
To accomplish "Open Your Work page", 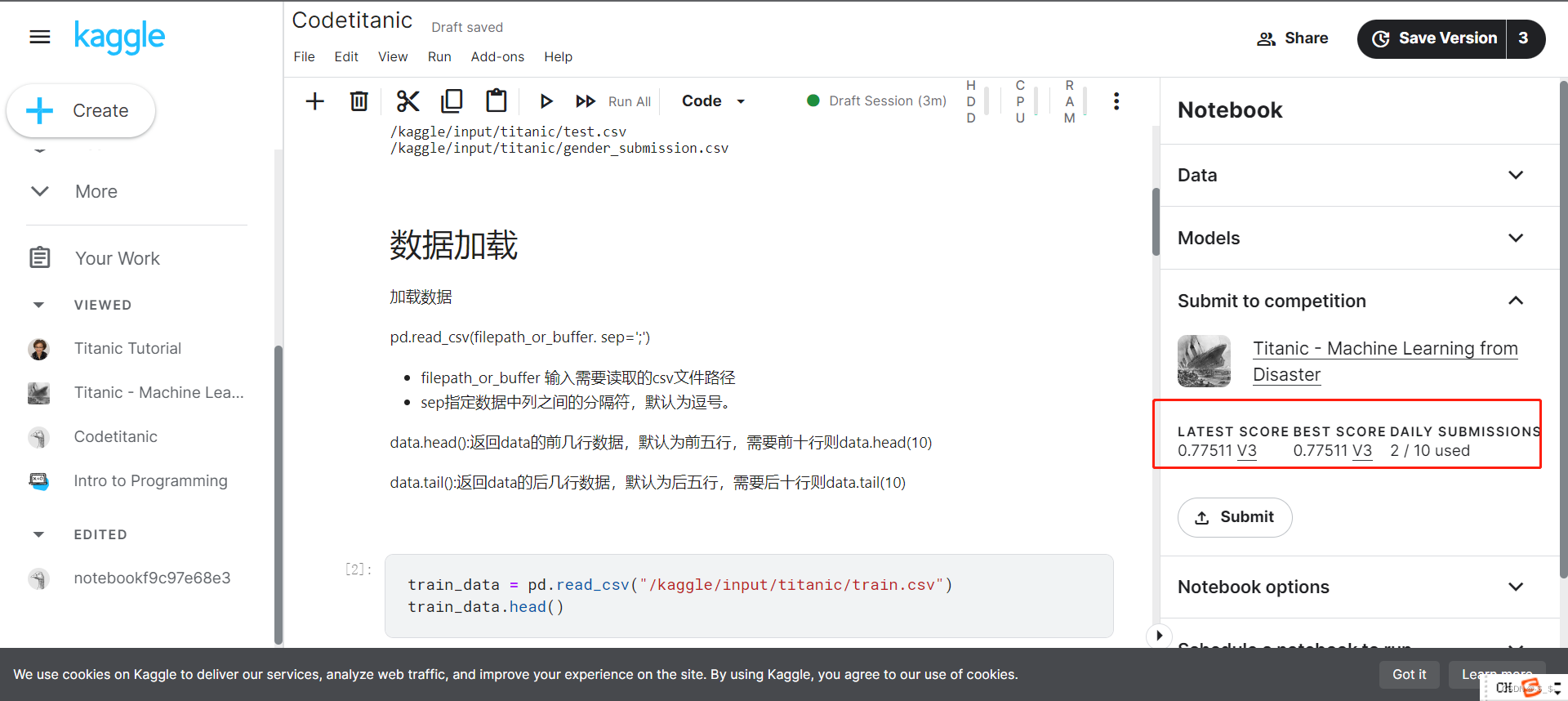I will [118, 258].
